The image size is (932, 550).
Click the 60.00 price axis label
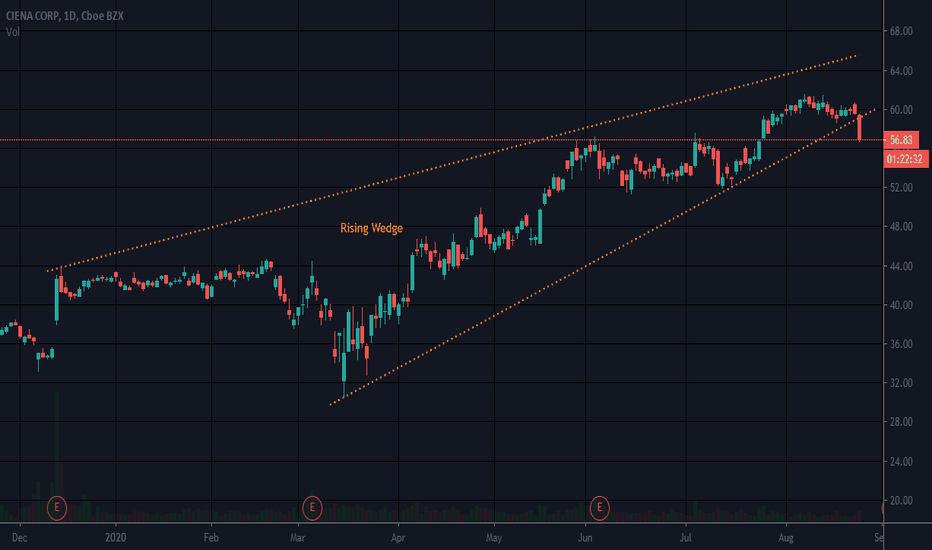pyautogui.click(x=901, y=110)
